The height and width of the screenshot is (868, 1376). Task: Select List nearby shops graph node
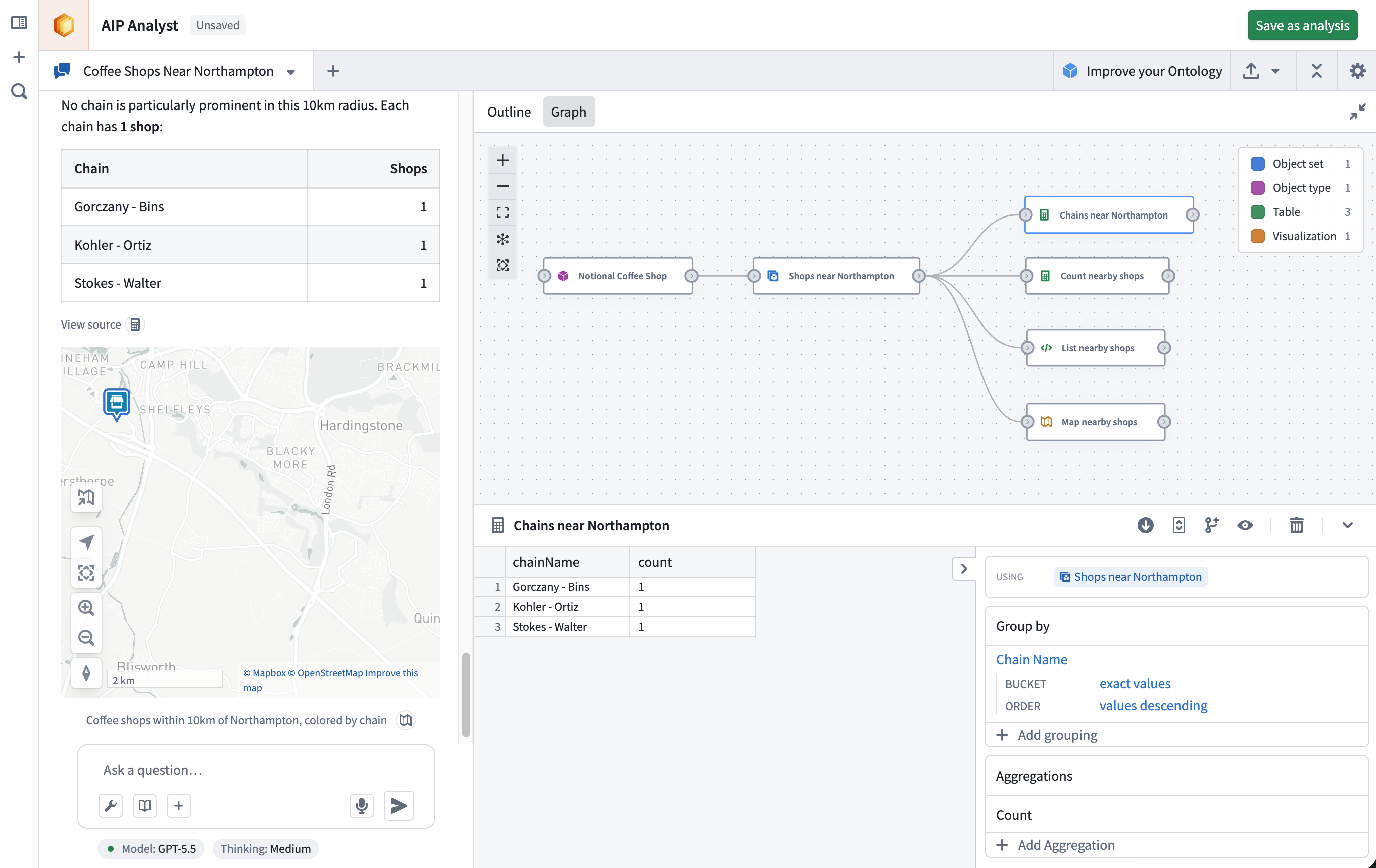[x=1096, y=348]
